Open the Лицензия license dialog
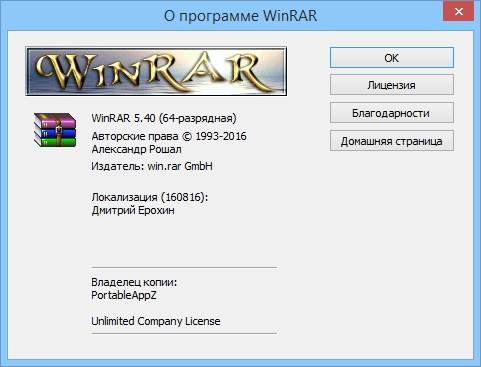This screenshot has height=367, width=481. 392,85
